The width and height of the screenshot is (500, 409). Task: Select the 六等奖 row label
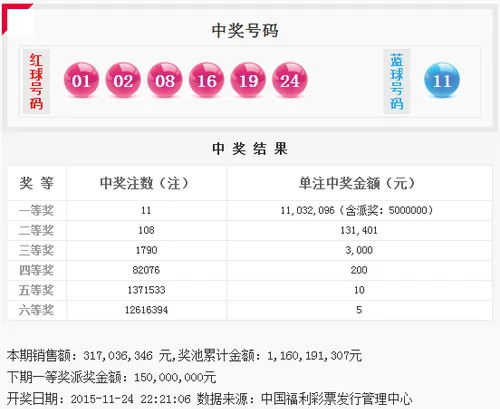point(36,310)
